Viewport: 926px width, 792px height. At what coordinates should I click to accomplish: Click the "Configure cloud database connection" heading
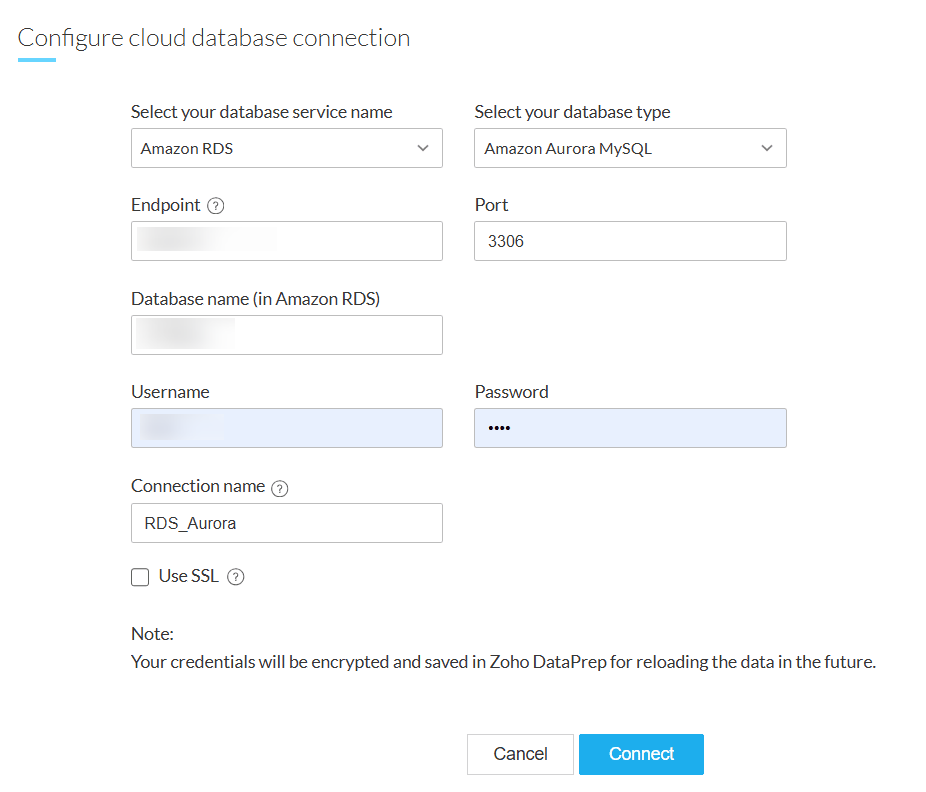point(214,38)
